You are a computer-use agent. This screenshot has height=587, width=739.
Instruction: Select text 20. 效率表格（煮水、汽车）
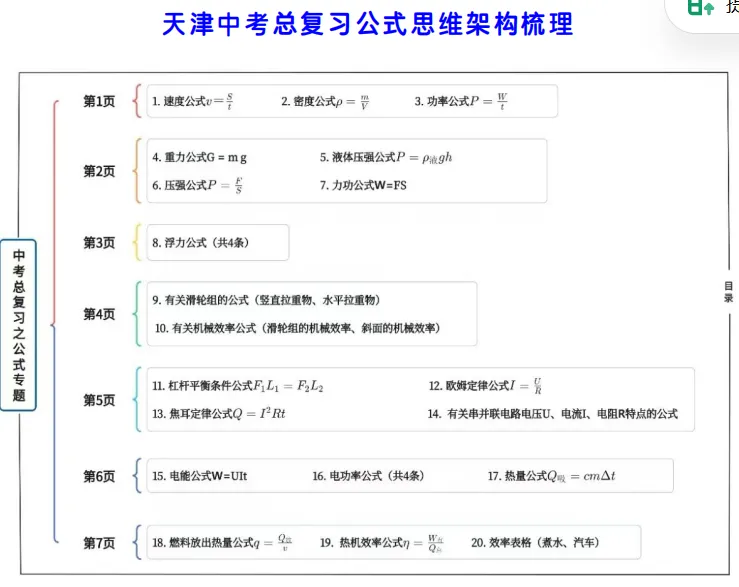pos(535,543)
